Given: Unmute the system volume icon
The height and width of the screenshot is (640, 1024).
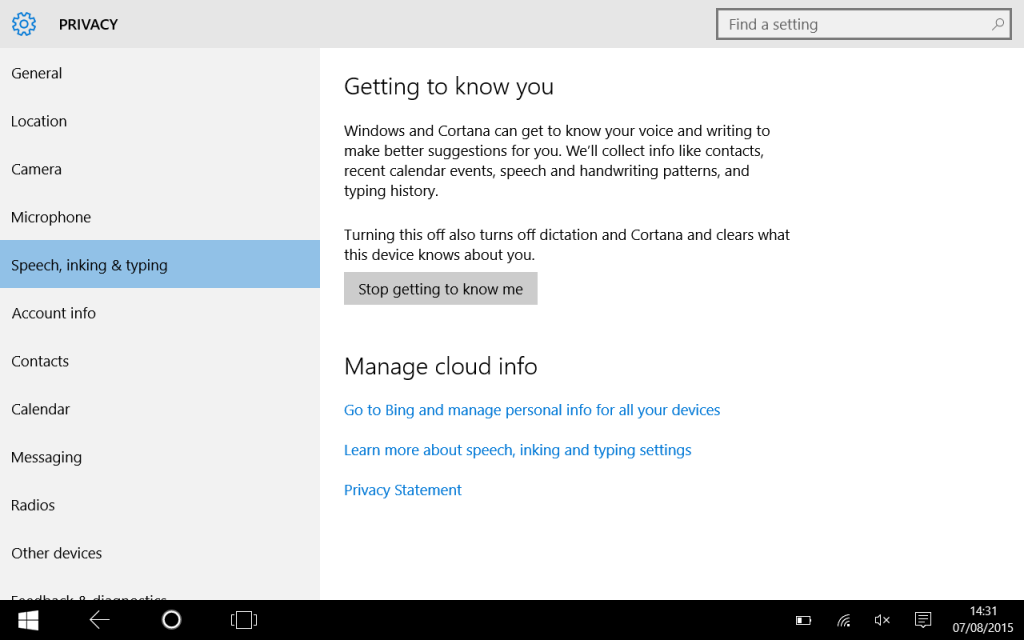Looking at the screenshot, I should (881, 620).
